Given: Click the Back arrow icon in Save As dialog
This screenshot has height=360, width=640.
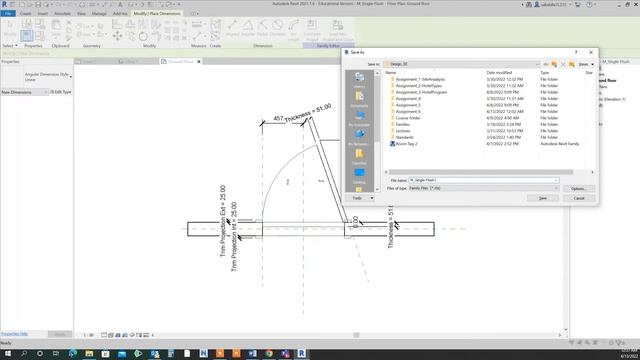Looking at the screenshot, I should click(x=546, y=64).
